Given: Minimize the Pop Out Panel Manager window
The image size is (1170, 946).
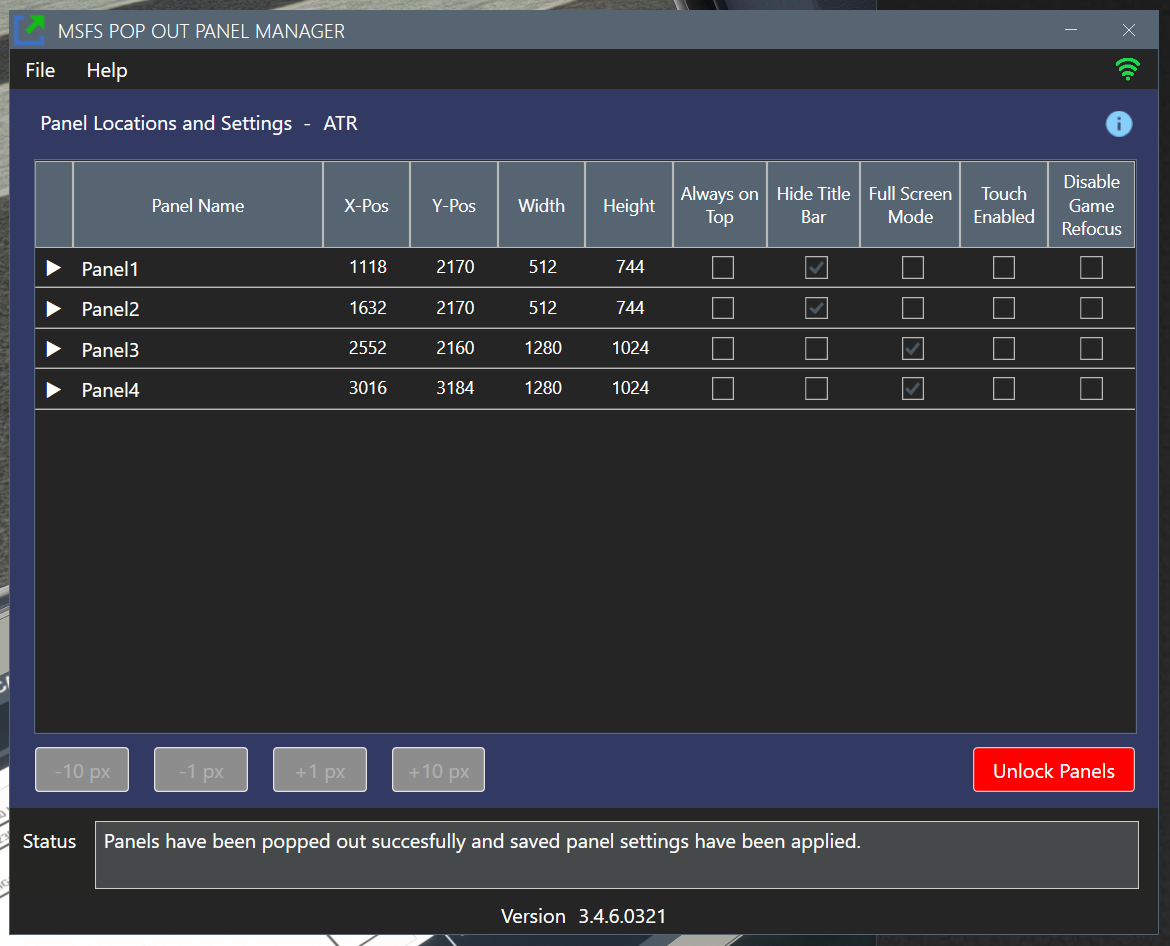Looking at the screenshot, I should 1071,31.
